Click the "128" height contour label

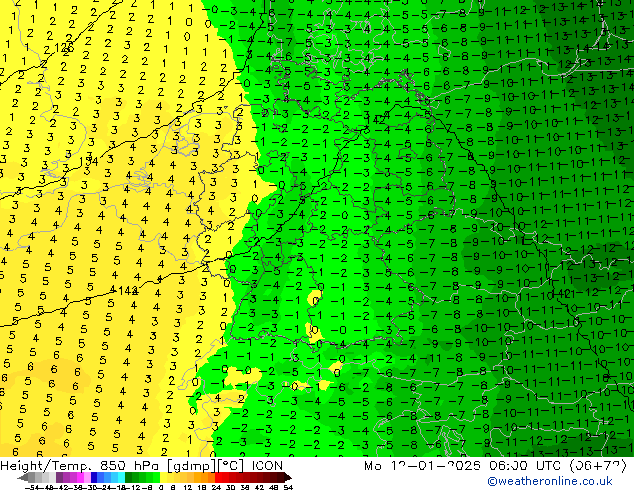tap(64, 48)
